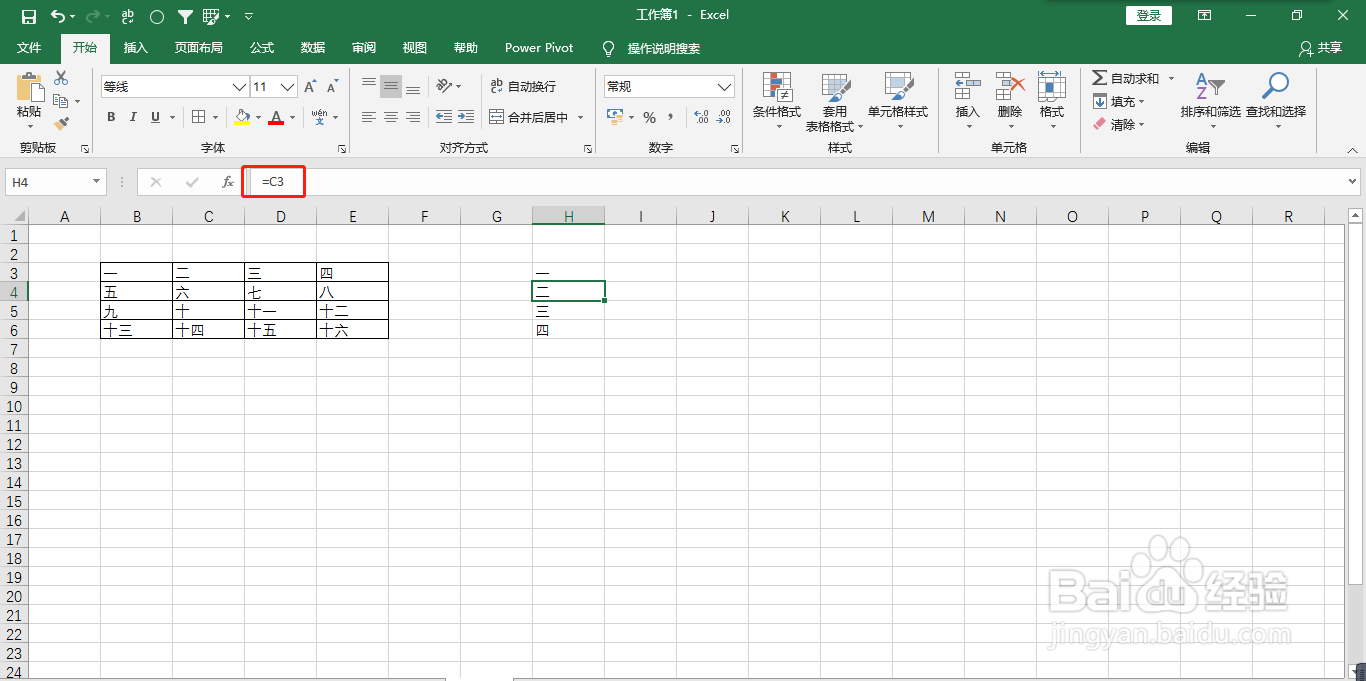Click the decrease decimal icon
The height and width of the screenshot is (681, 1366).
click(723, 117)
